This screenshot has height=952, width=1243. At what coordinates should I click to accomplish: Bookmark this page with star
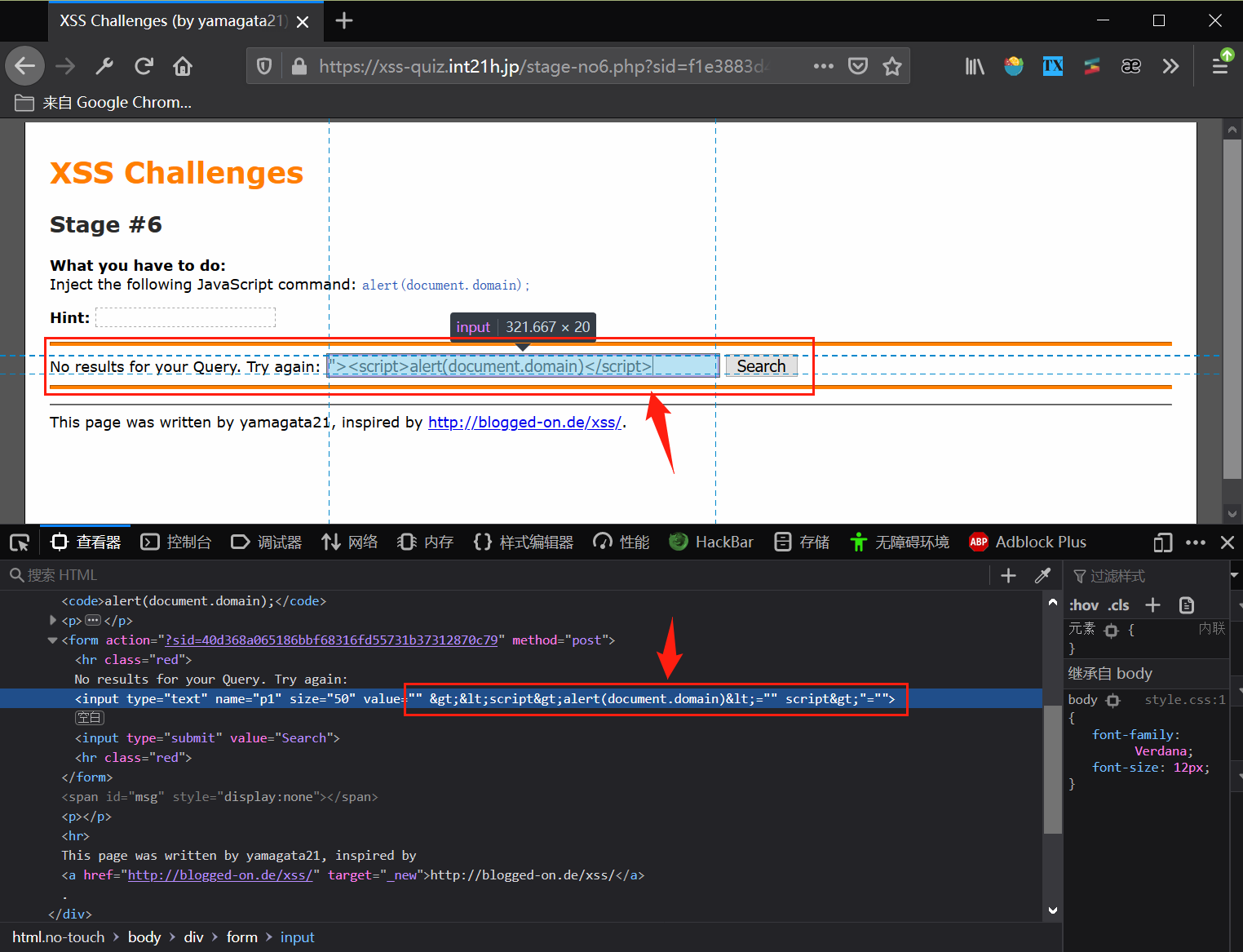pyautogui.click(x=892, y=66)
